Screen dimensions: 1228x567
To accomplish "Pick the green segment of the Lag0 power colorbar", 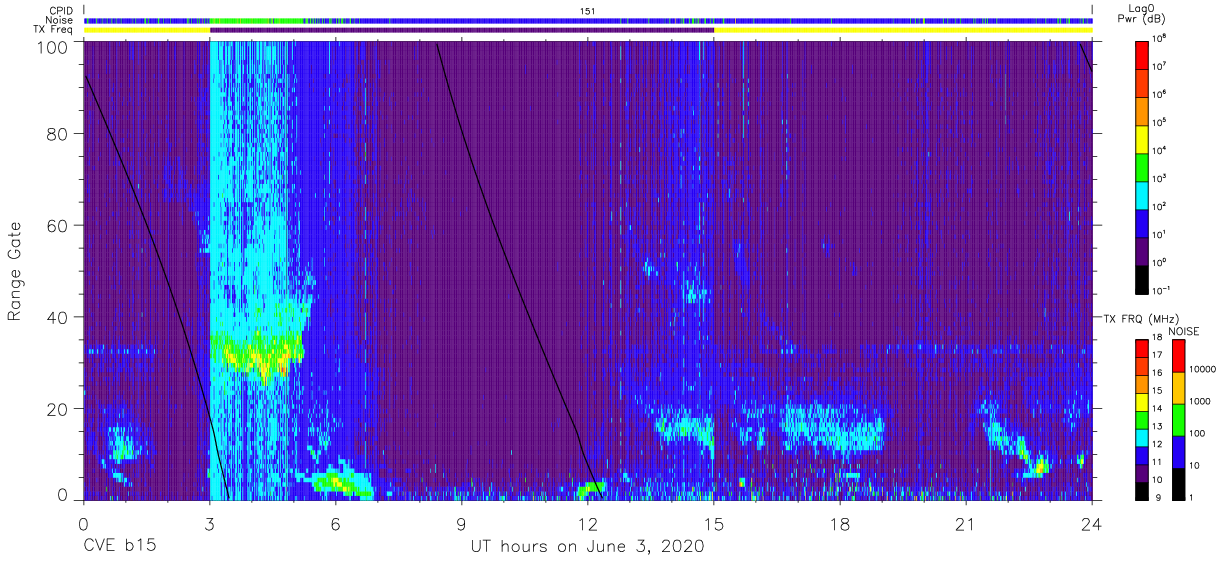I will (1142, 166).
